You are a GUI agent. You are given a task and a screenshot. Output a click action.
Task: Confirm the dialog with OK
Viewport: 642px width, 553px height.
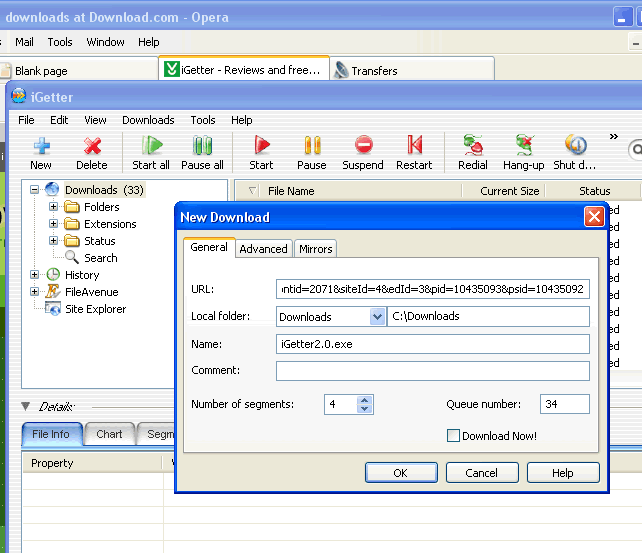401,473
